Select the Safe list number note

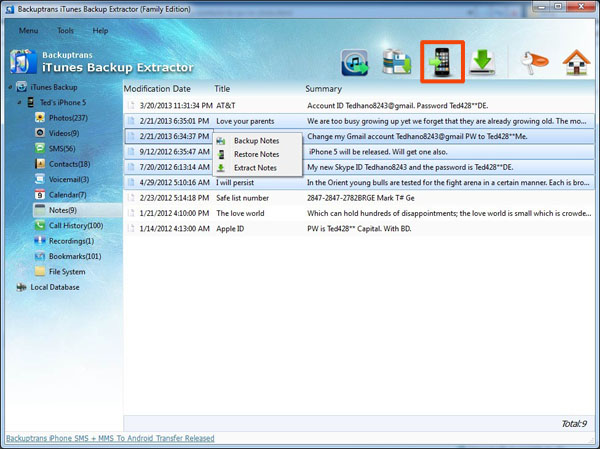pyautogui.click(x=242, y=198)
